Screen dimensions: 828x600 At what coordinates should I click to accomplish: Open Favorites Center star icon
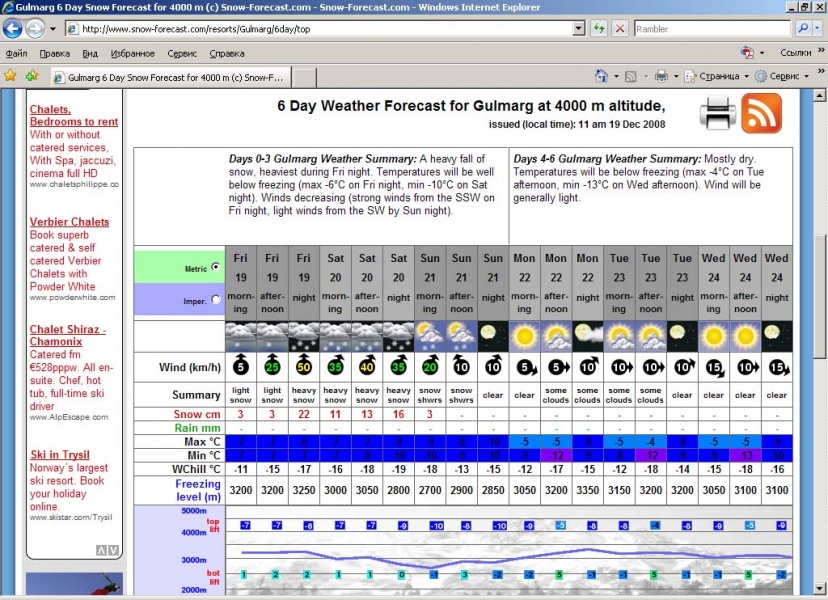pos(11,75)
